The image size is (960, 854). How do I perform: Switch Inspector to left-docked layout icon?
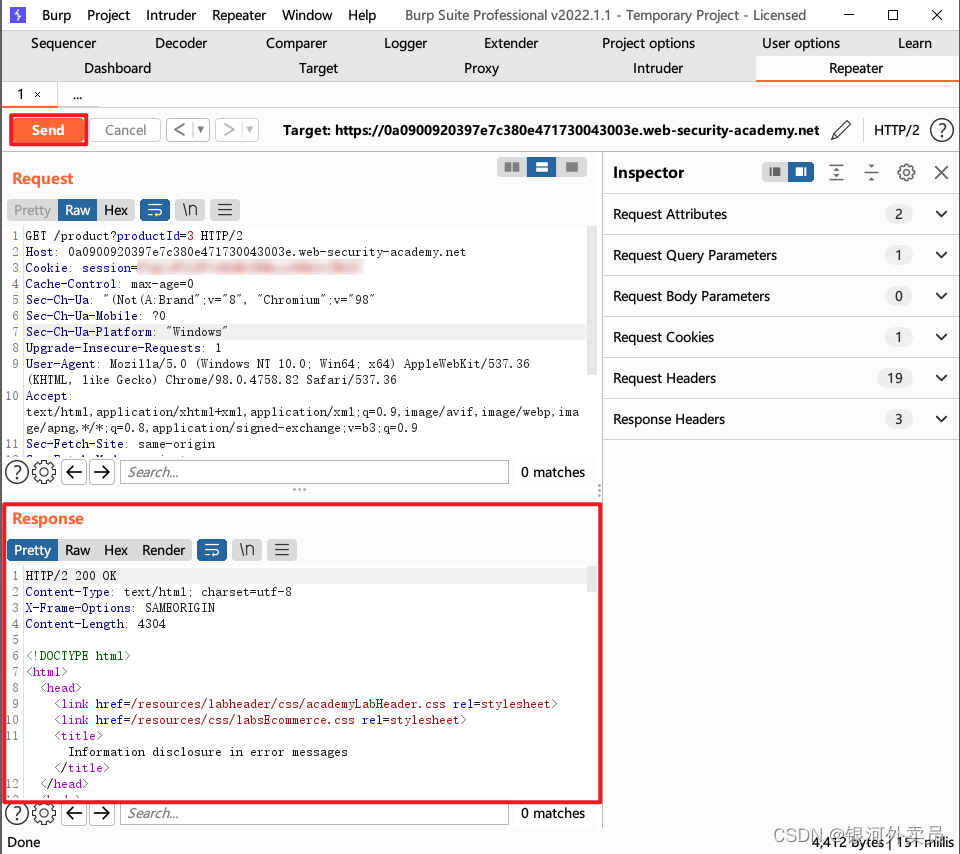coord(775,172)
